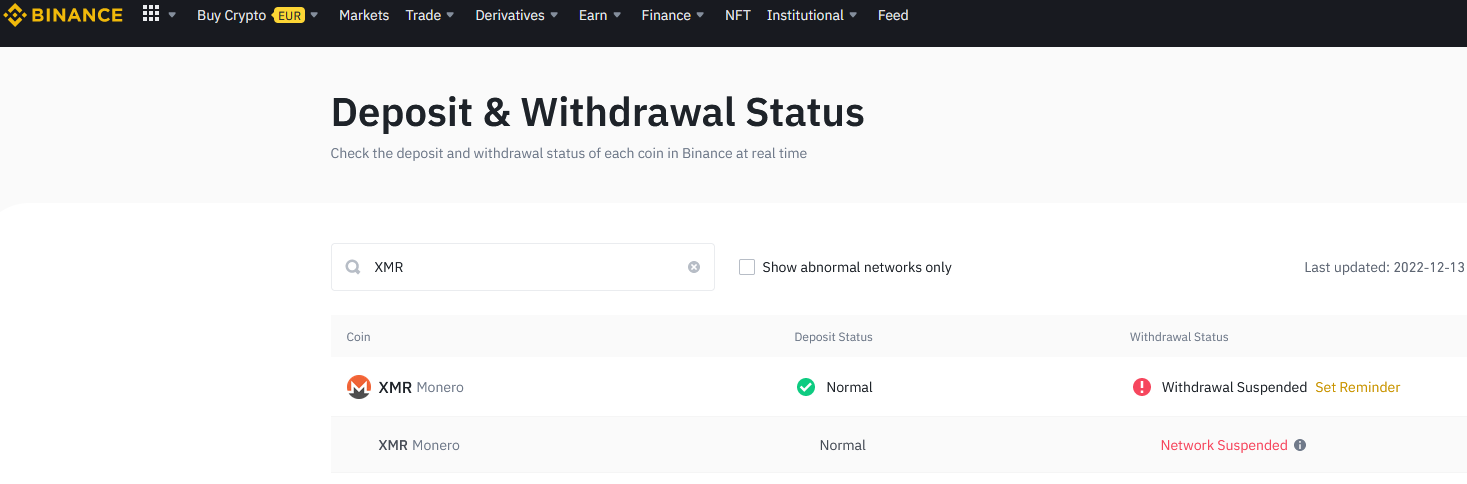
Task: Click the red withdrawal suspended alert icon
Action: pyautogui.click(x=1142, y=387)
